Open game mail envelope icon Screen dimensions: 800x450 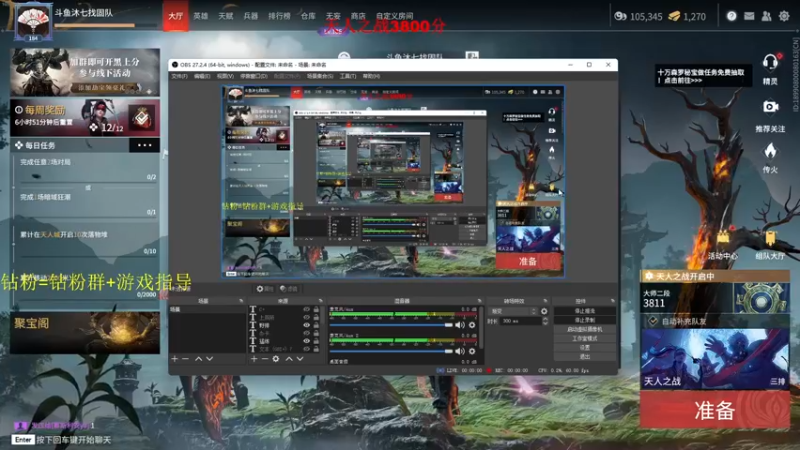(x=749, y=16)
